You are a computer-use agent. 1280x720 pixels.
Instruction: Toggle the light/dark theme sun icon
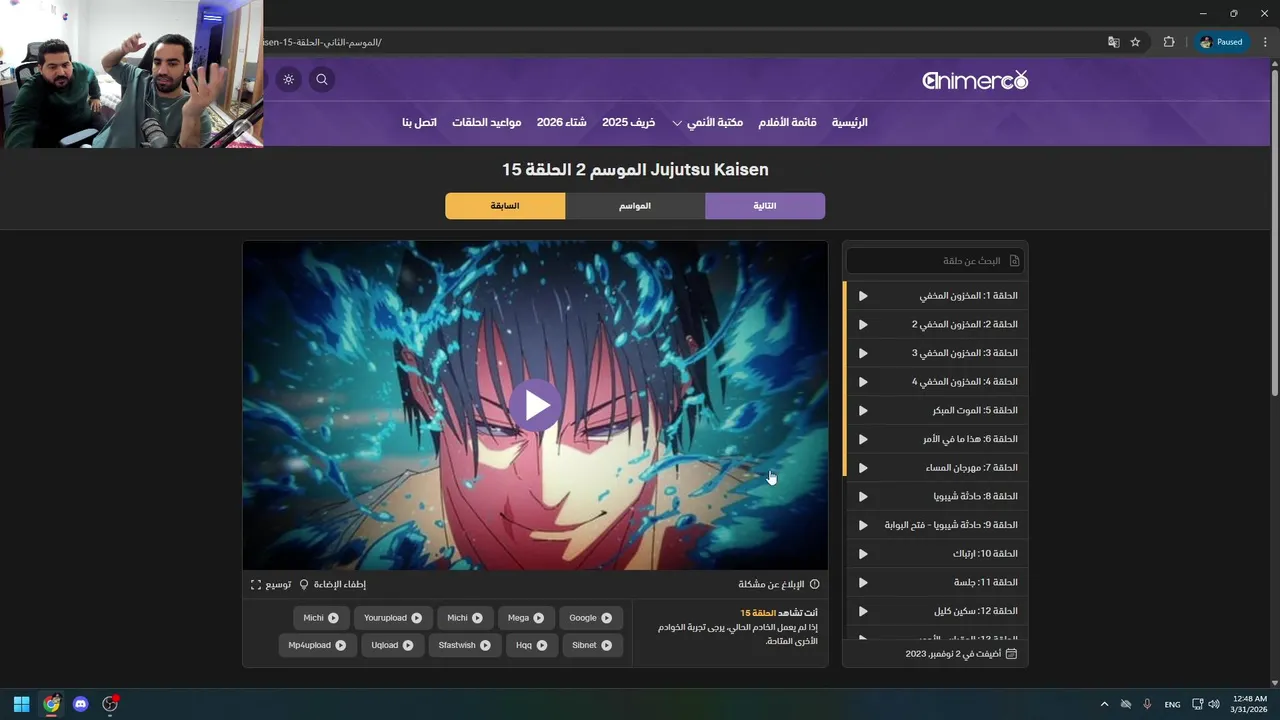(x=289, y=79)
